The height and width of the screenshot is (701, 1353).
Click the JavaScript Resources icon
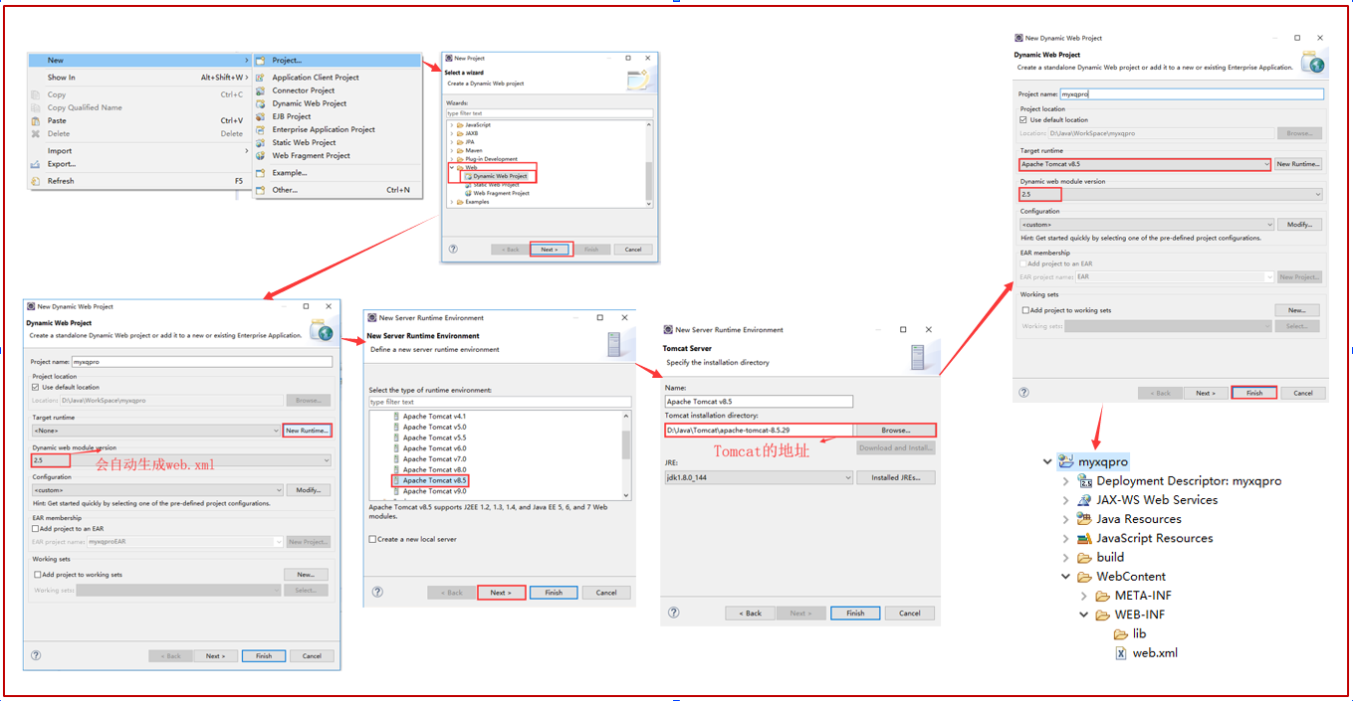tap(1084, 538)
